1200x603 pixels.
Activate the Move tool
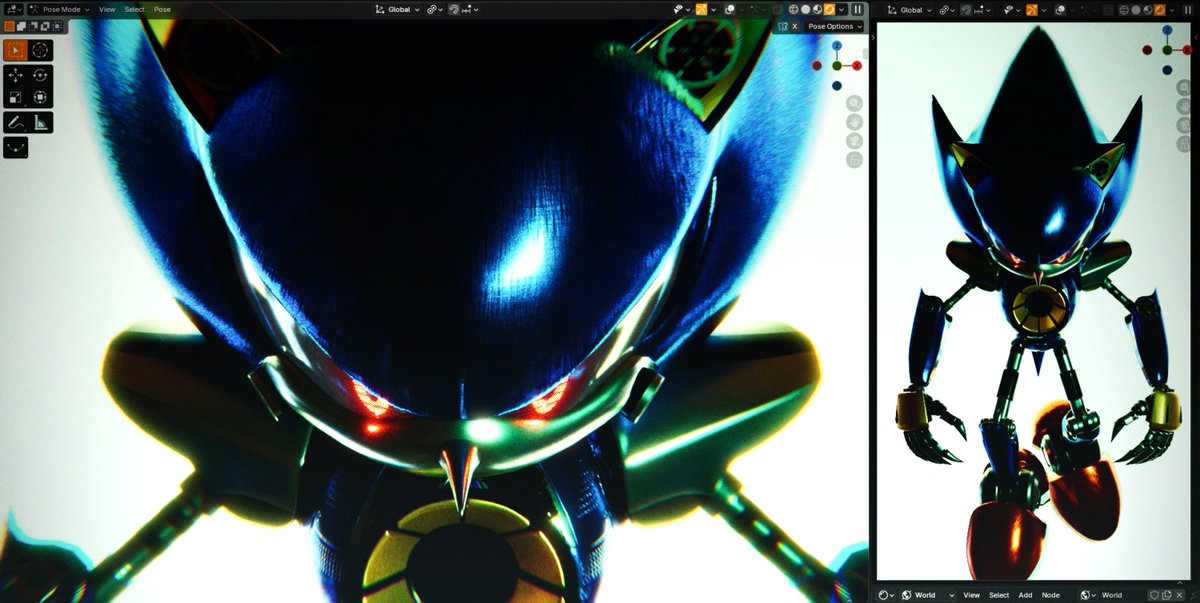pyautogui.click(x=16, y=76)
